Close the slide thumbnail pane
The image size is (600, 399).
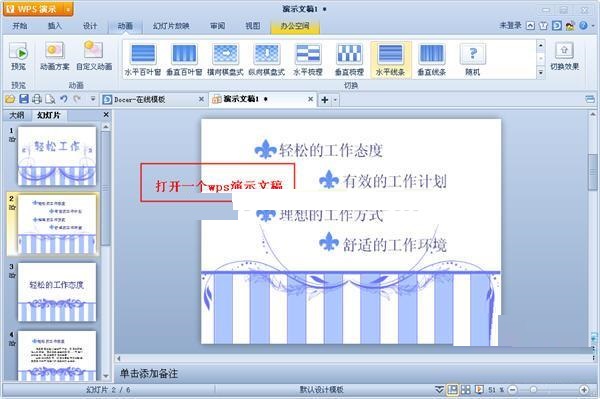click(x=106, y=114)
